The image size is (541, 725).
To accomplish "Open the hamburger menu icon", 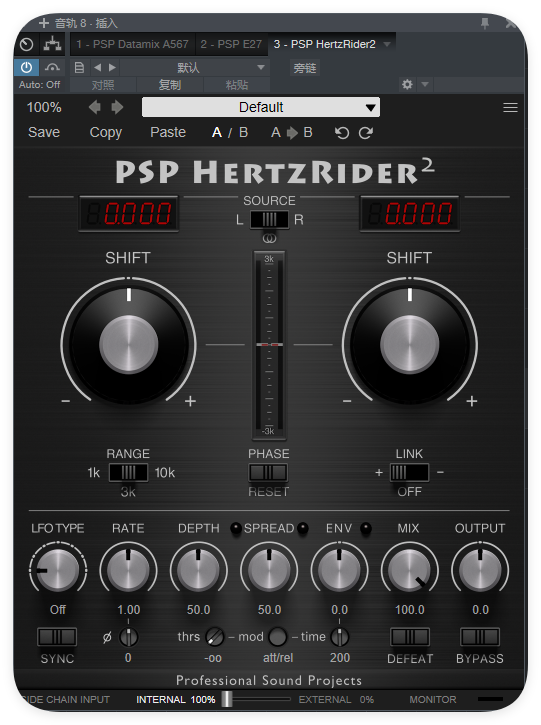I will (510, 108).
